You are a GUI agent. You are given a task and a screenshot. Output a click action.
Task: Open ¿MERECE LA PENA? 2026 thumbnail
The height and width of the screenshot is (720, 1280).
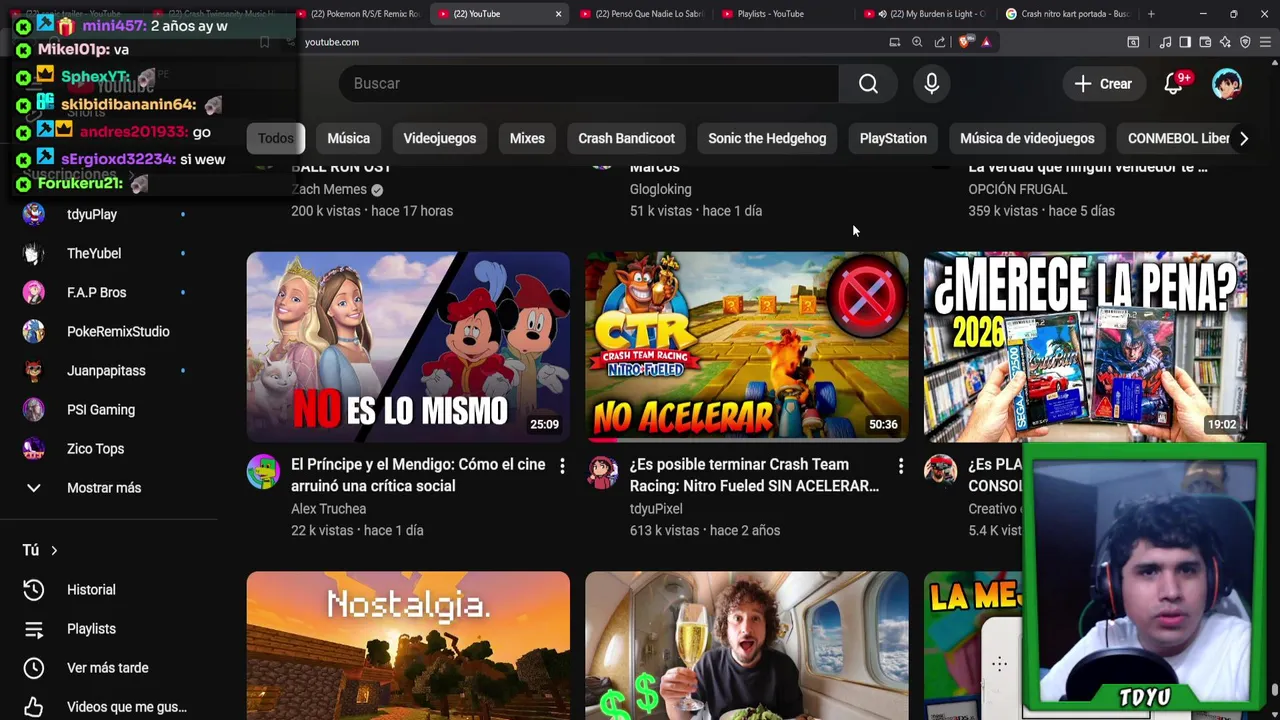click(x=1085, y=347)
